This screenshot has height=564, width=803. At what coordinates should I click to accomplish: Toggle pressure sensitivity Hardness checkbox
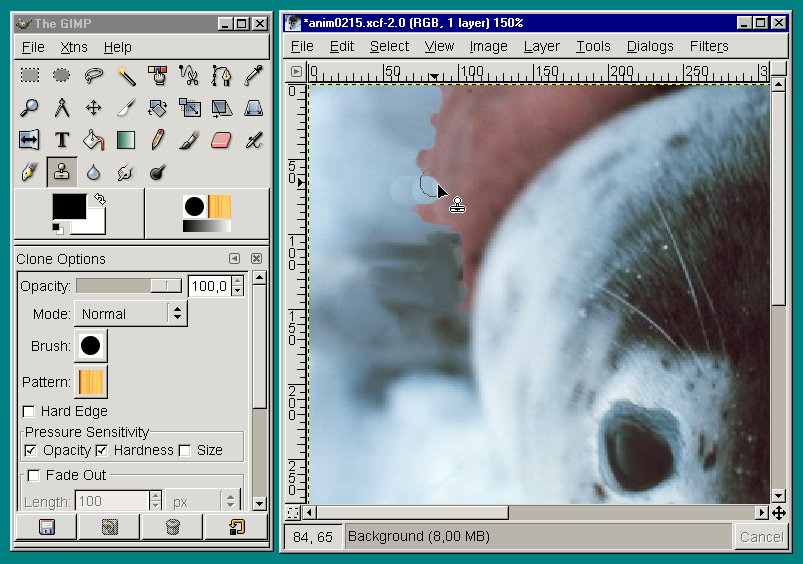click(x=101, y=450)
